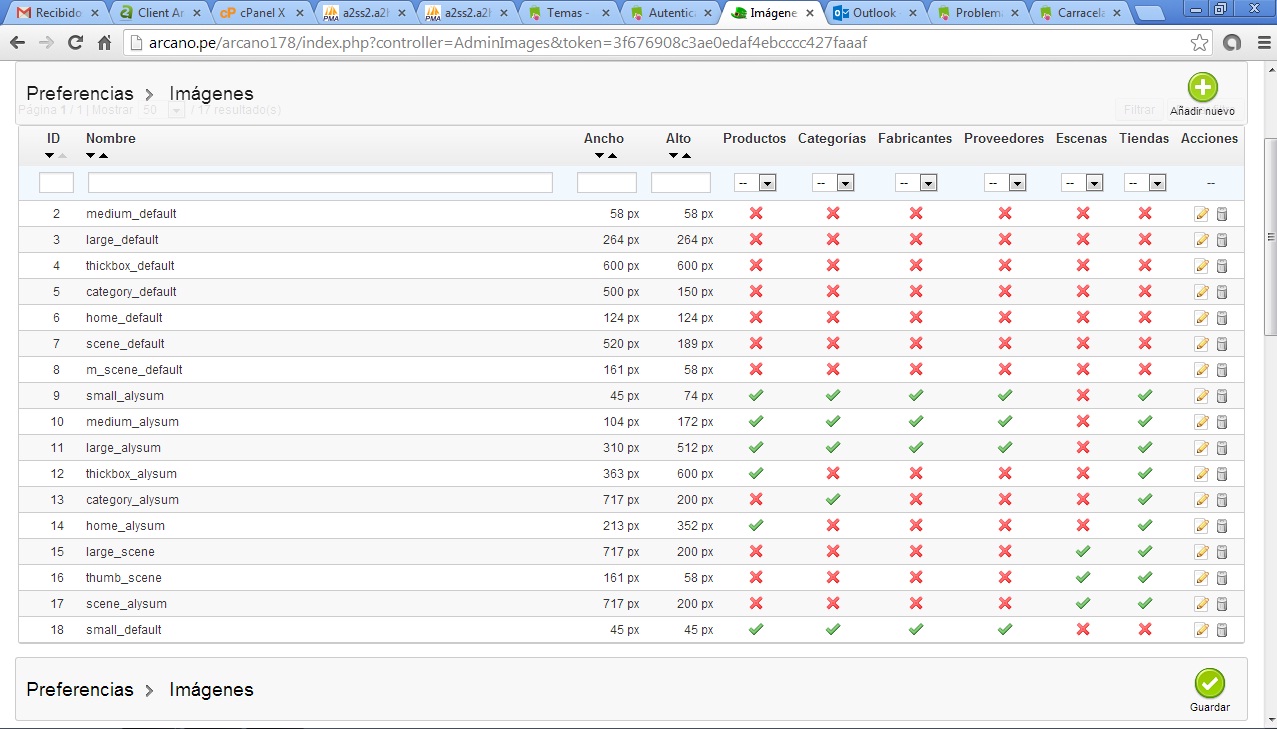1277x729 pixels.
Task: Edit the medium_default image type
Action: 1202,214
